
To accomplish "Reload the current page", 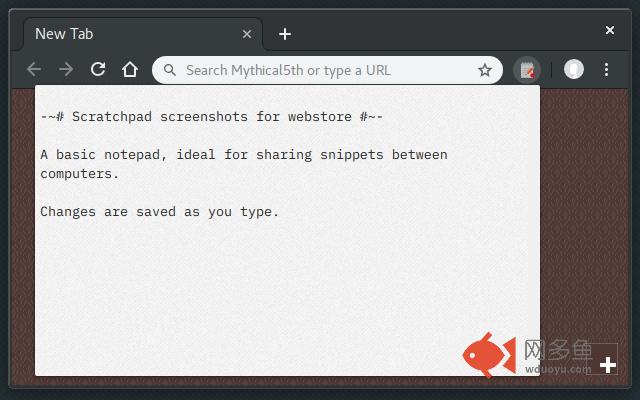I will 98,69.
